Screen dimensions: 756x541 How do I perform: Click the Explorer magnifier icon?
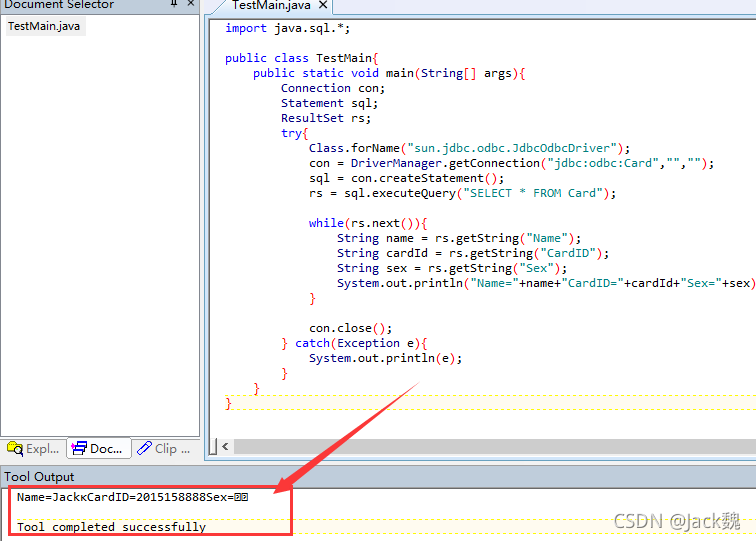coord(15,448)
